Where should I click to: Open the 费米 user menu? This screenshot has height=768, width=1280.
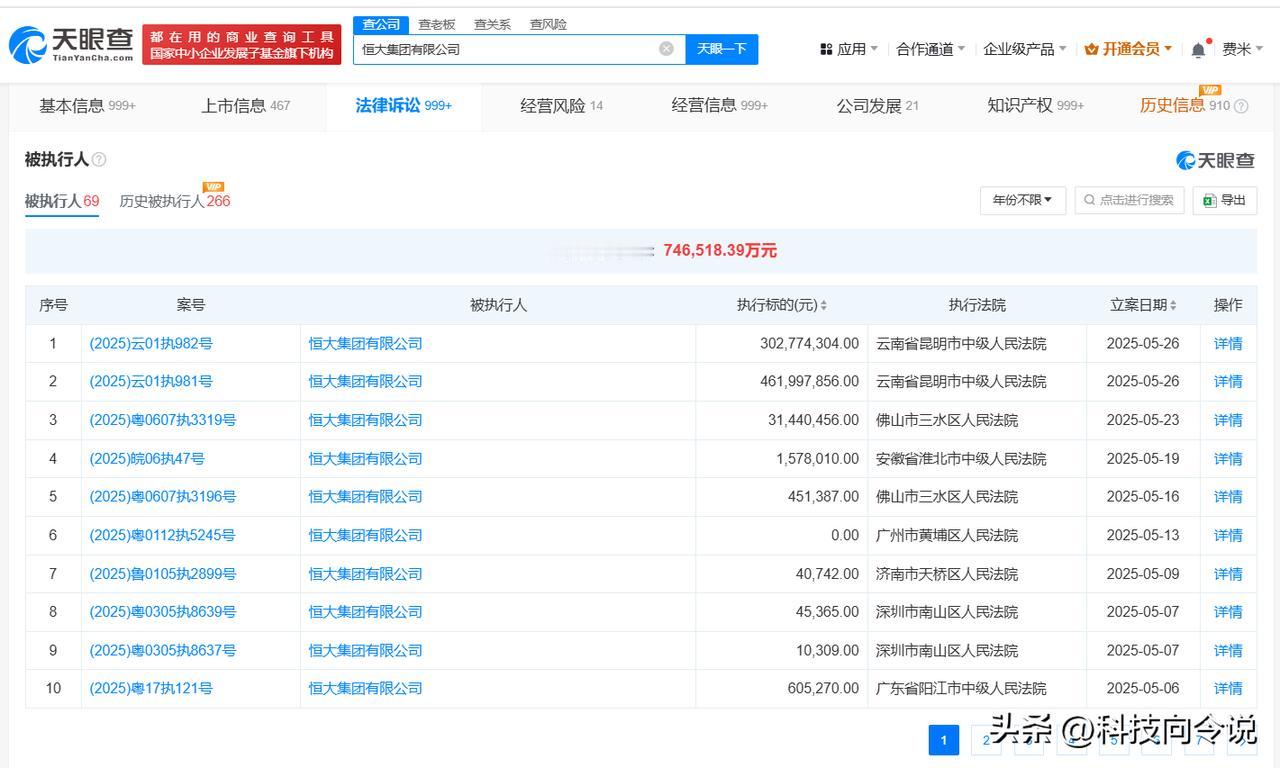click(x=1243, y=49)
